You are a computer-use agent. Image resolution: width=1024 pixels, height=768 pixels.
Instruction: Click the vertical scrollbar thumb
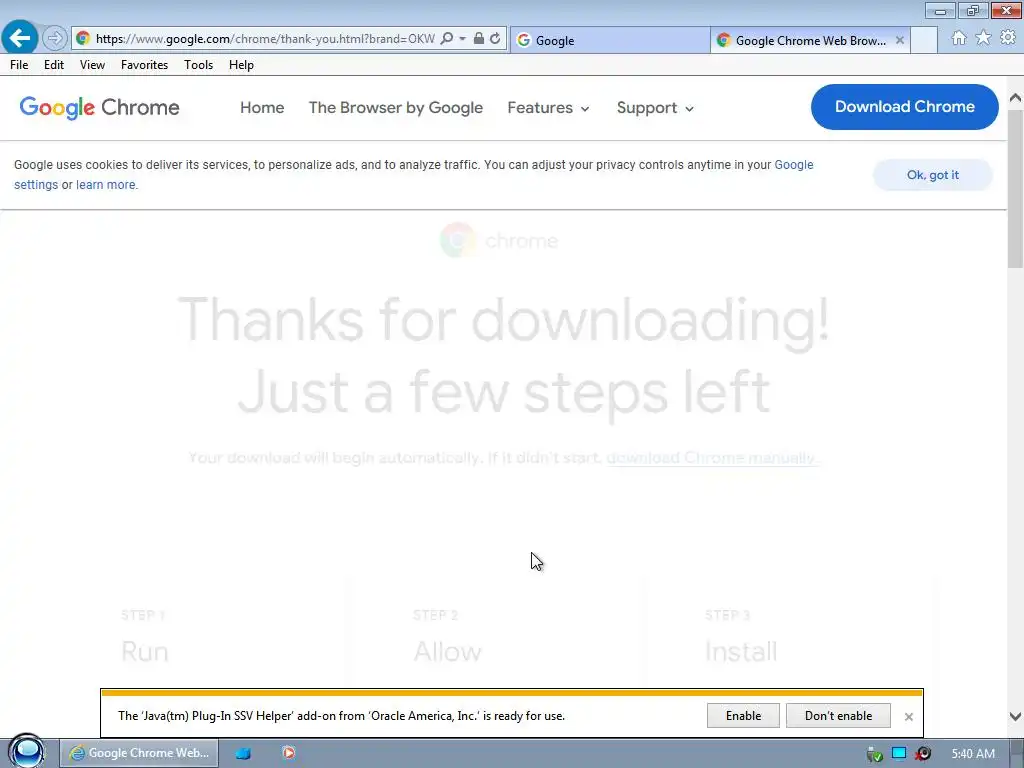click(1015, 188)
